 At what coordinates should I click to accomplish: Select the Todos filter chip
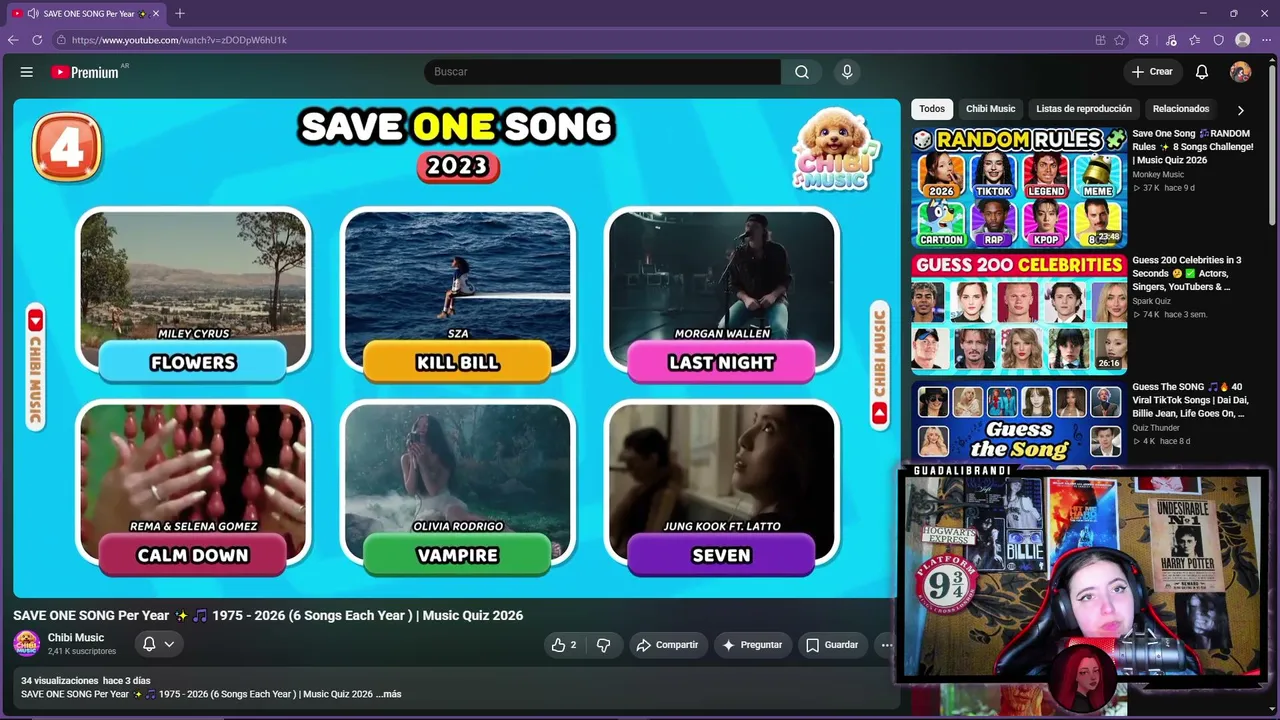click(x=932, y=109)
